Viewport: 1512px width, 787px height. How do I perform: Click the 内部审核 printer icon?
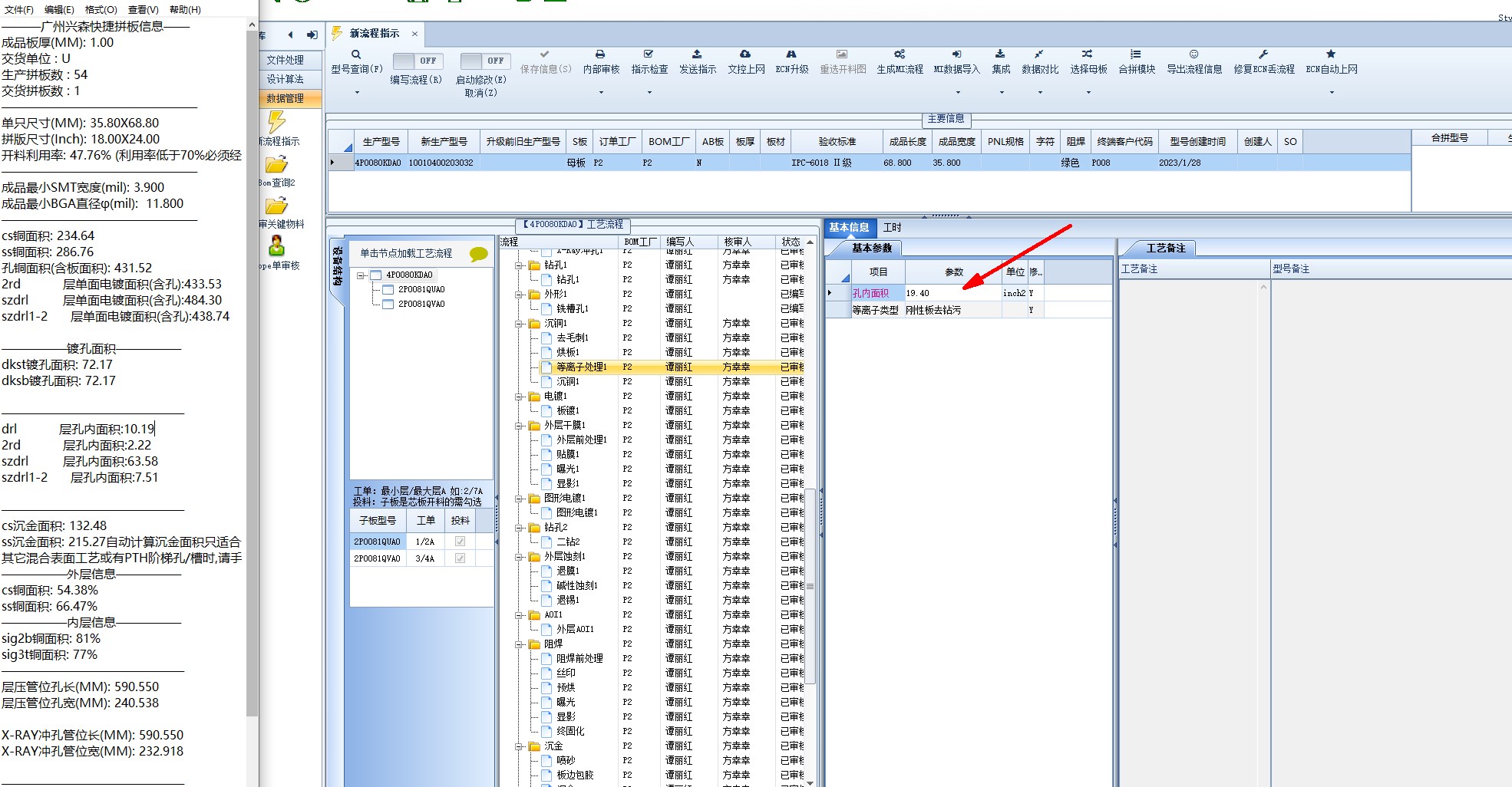(x=600, y=54)
